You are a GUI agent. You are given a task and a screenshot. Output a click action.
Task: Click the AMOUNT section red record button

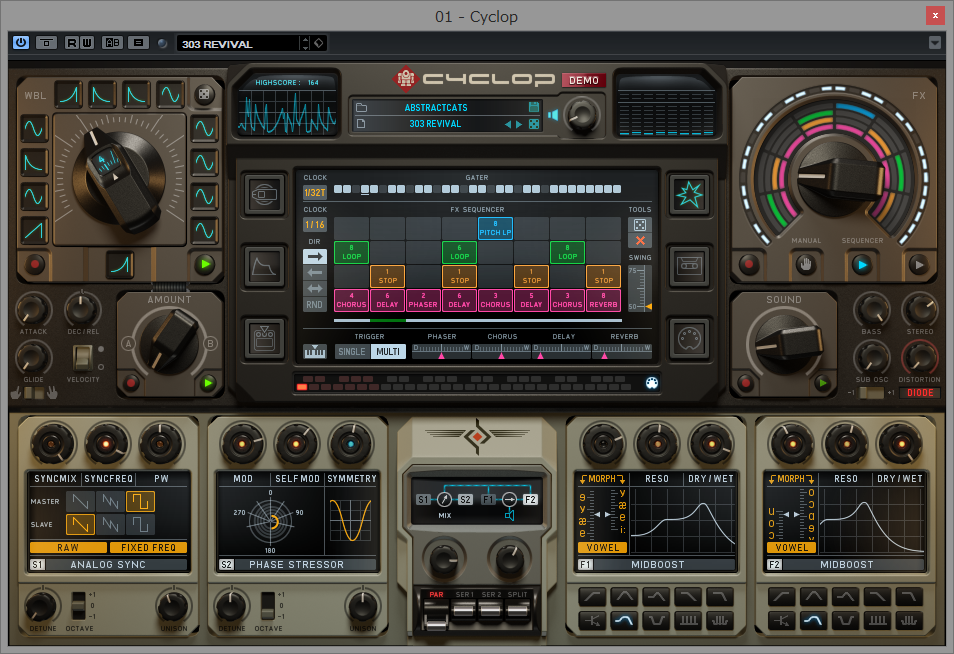click(131, 383)
